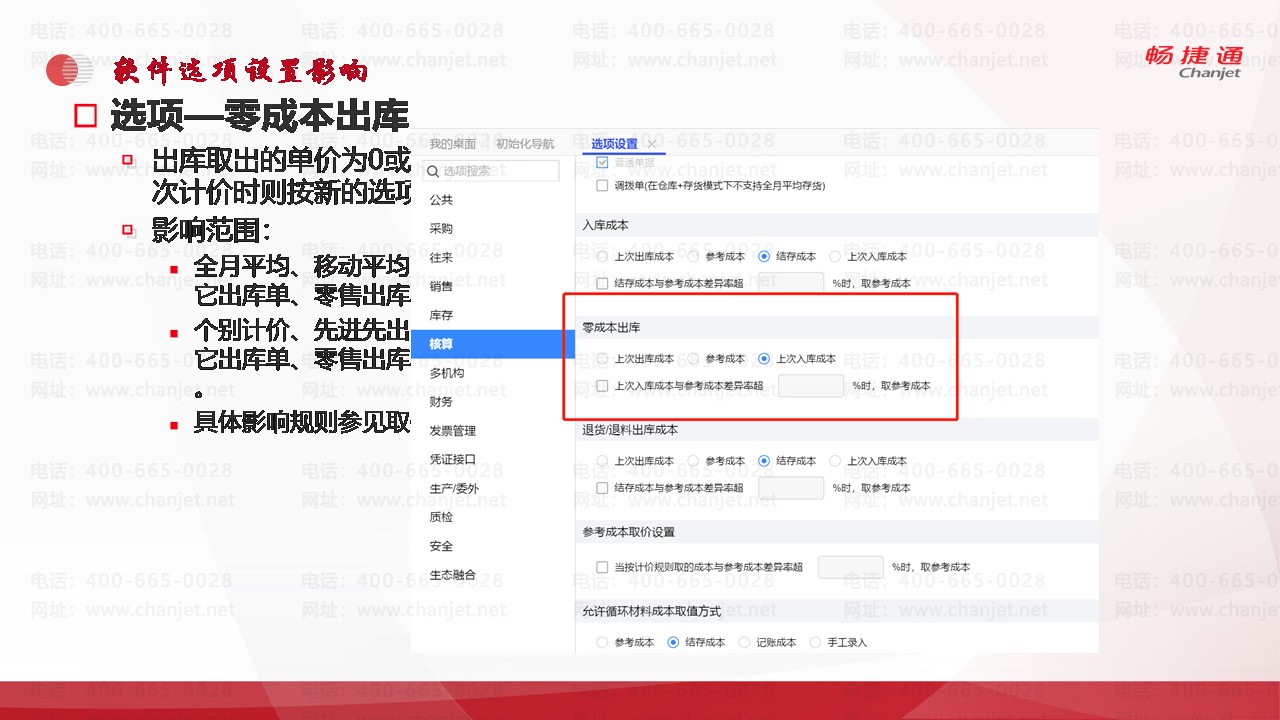This screenshot has height=720, width=1280.
Task: Select the 选项设置 tab
Action: click(x=614, y=144)
